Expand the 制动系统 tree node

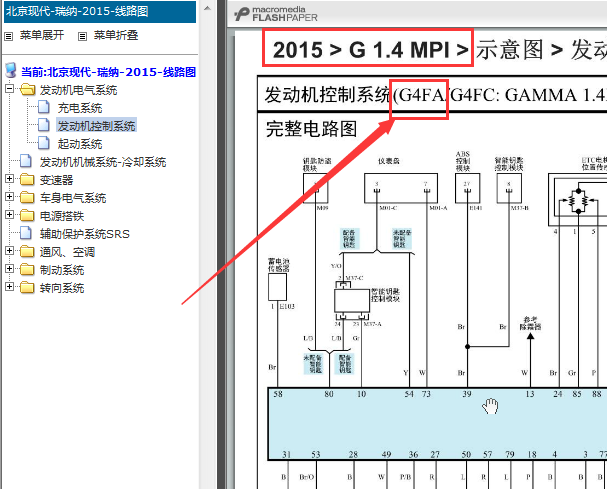pyautogui.click(x=10, y=268)
